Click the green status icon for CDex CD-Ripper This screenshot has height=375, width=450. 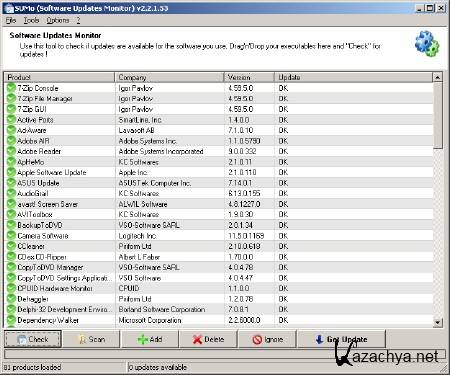[11, 257]
